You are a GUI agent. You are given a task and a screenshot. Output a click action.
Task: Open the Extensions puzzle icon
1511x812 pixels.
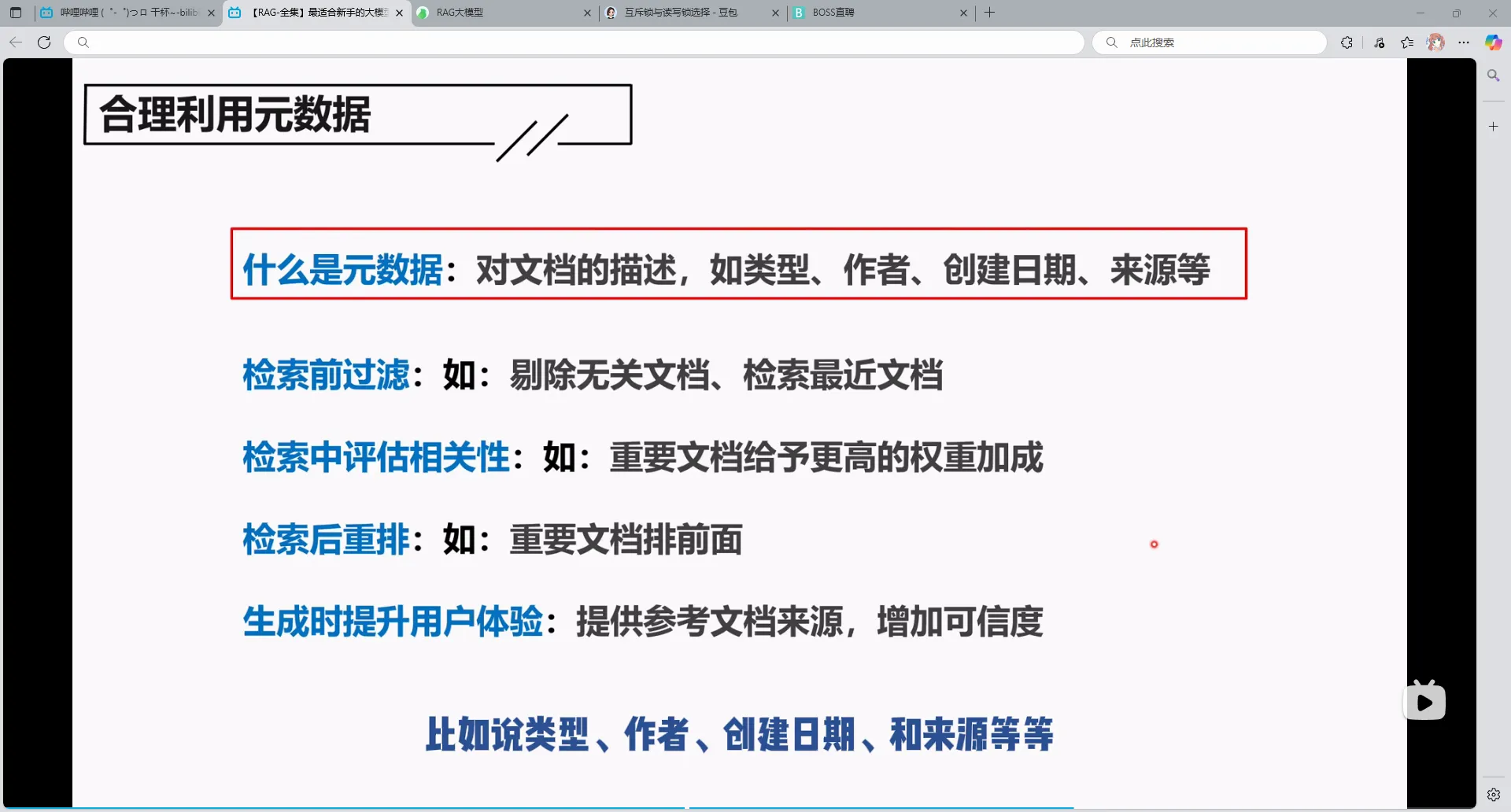tap(1347, 42)
